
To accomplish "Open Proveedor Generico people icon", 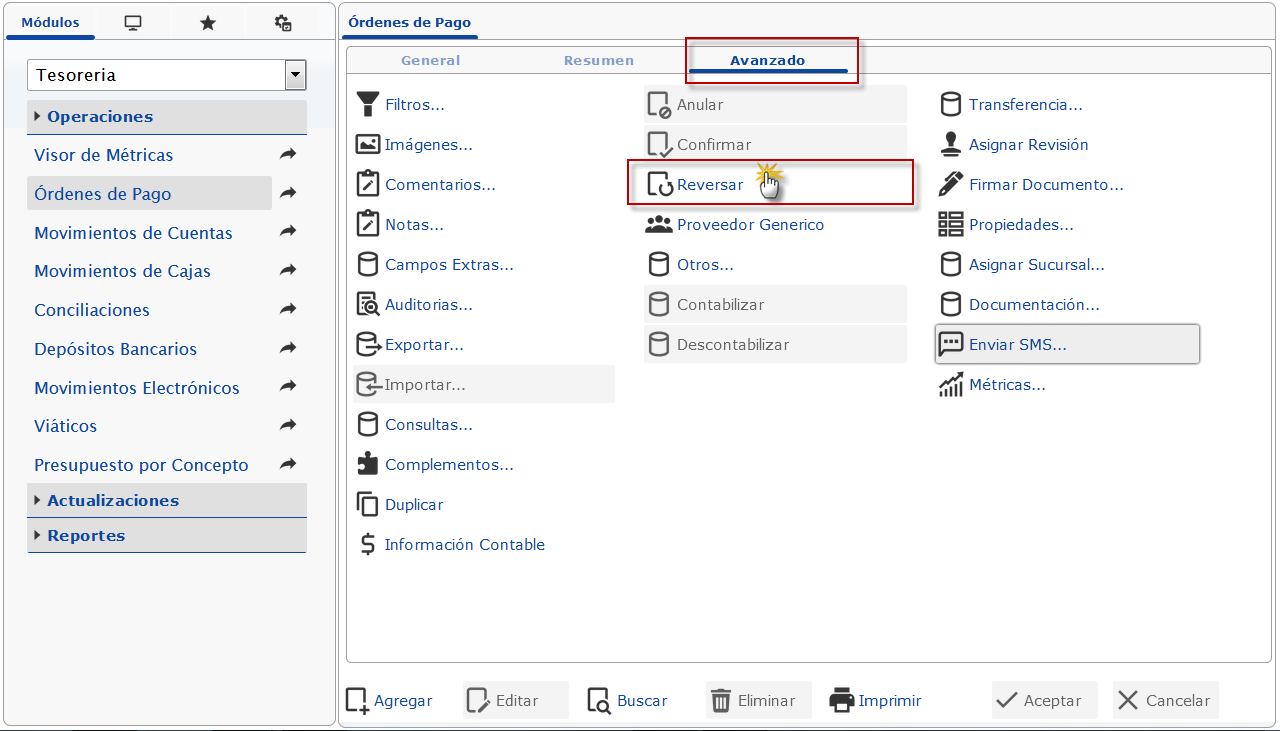I will [x=659, y=224].
